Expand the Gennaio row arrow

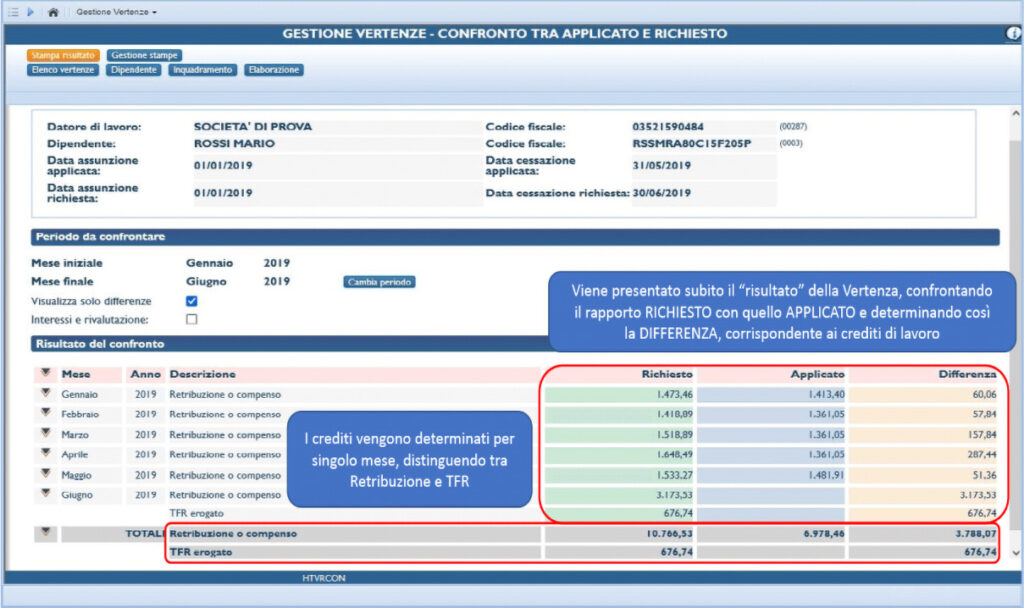[46, 393]
